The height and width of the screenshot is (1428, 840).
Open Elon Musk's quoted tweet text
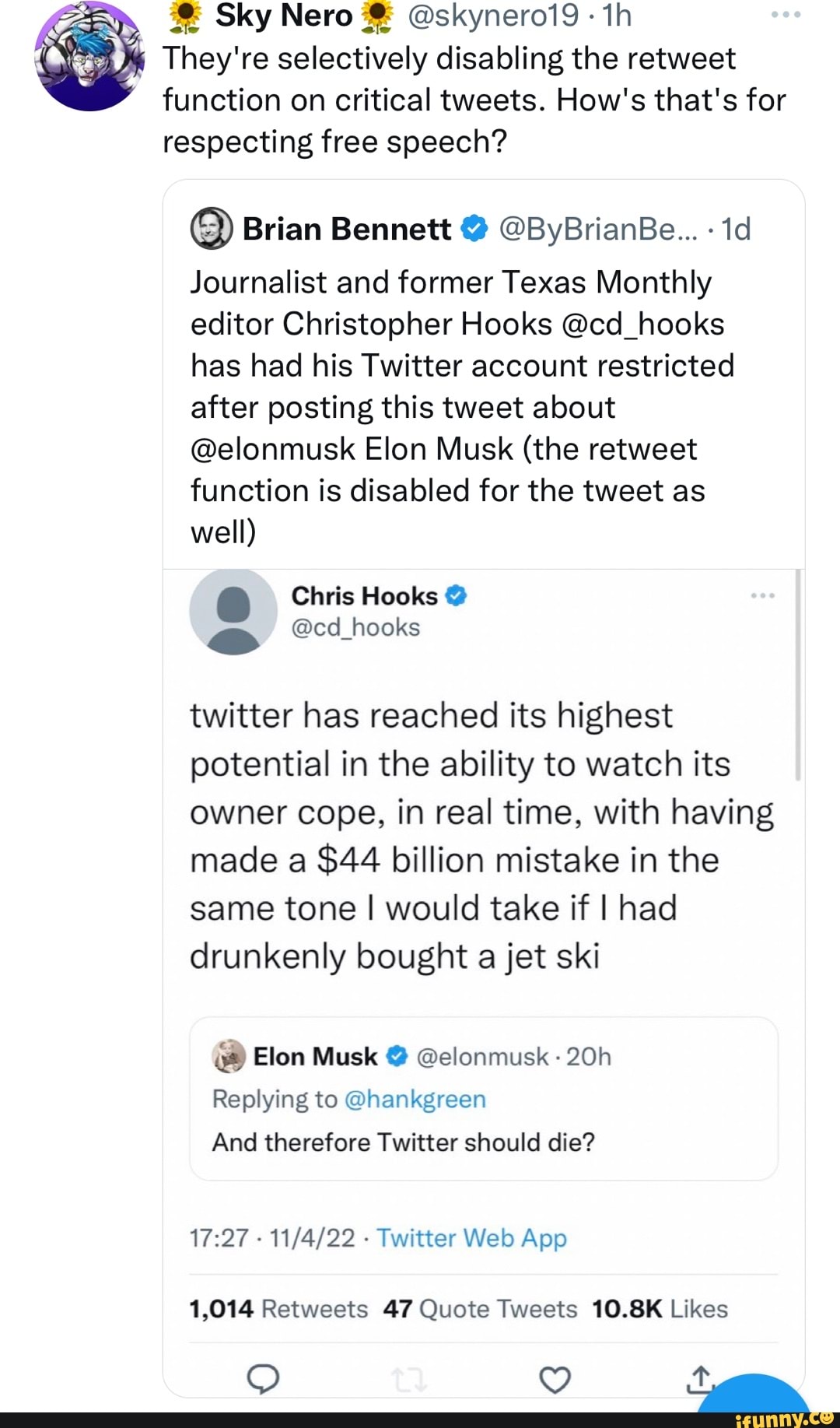coord(404,1142)
